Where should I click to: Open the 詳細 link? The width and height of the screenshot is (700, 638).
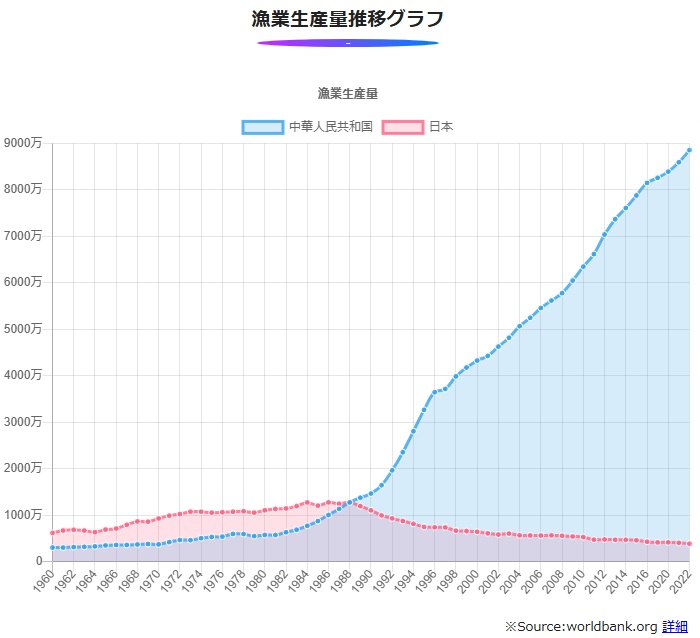[675, 626]
